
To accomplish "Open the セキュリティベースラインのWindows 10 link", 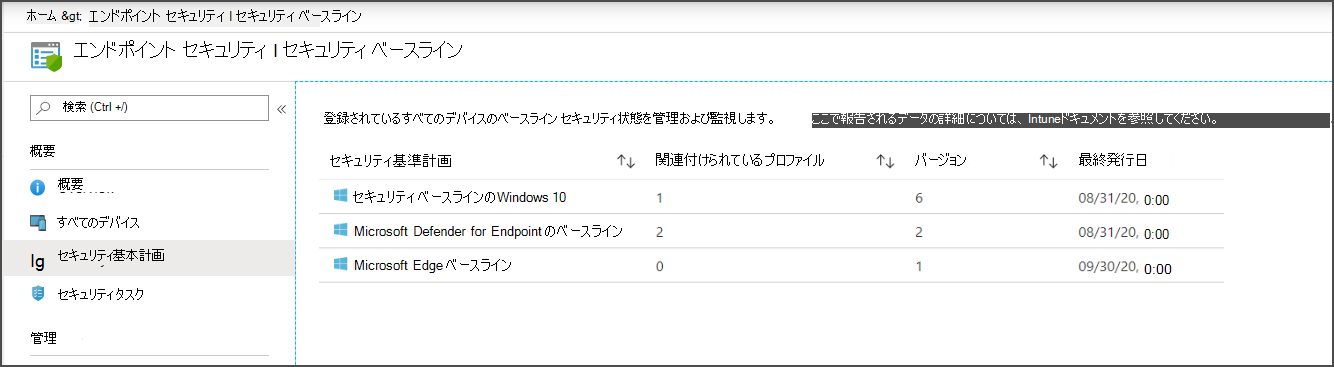I will (x=459, y=197).
